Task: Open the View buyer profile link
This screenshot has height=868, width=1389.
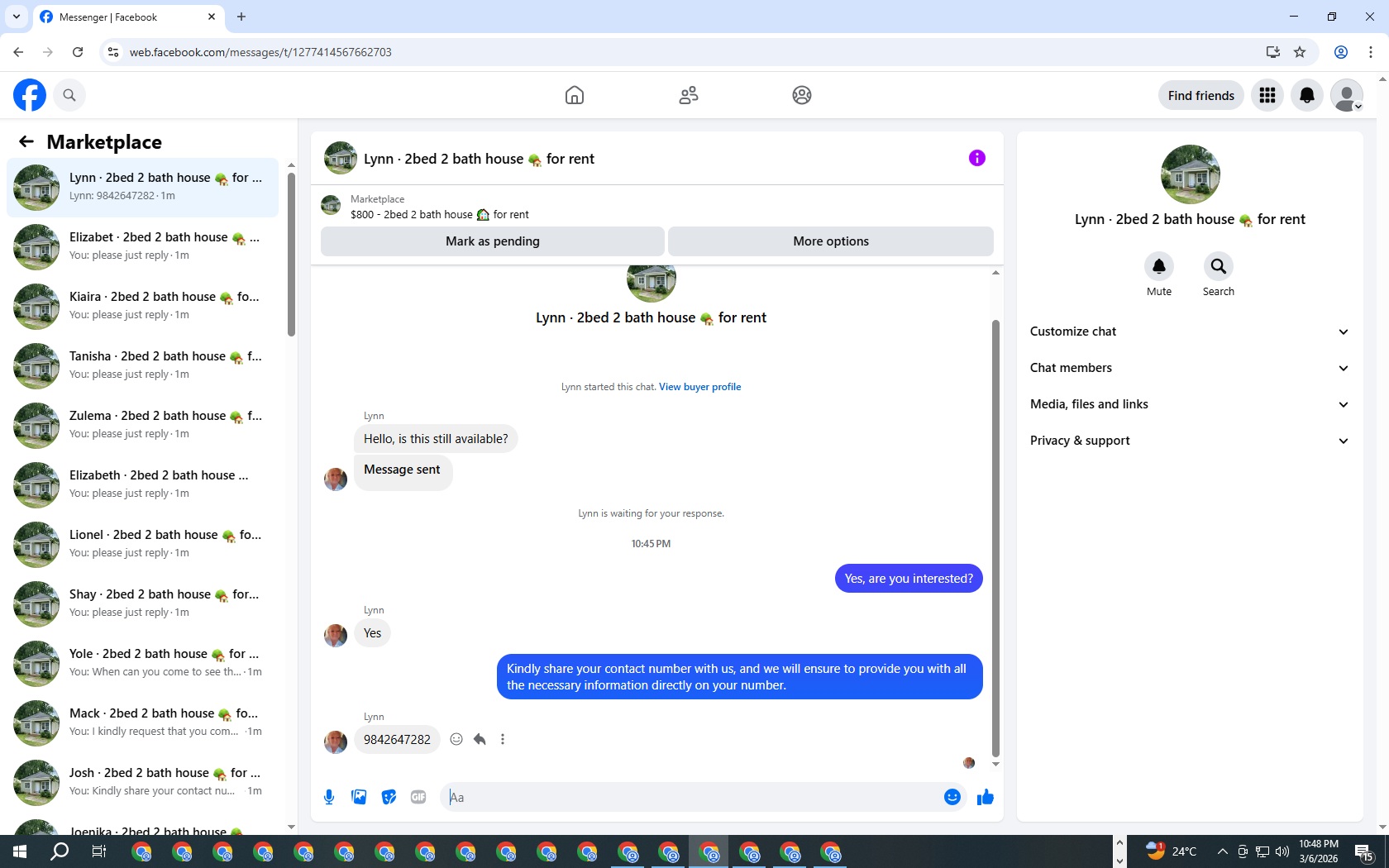Action: tap(699, 387)
